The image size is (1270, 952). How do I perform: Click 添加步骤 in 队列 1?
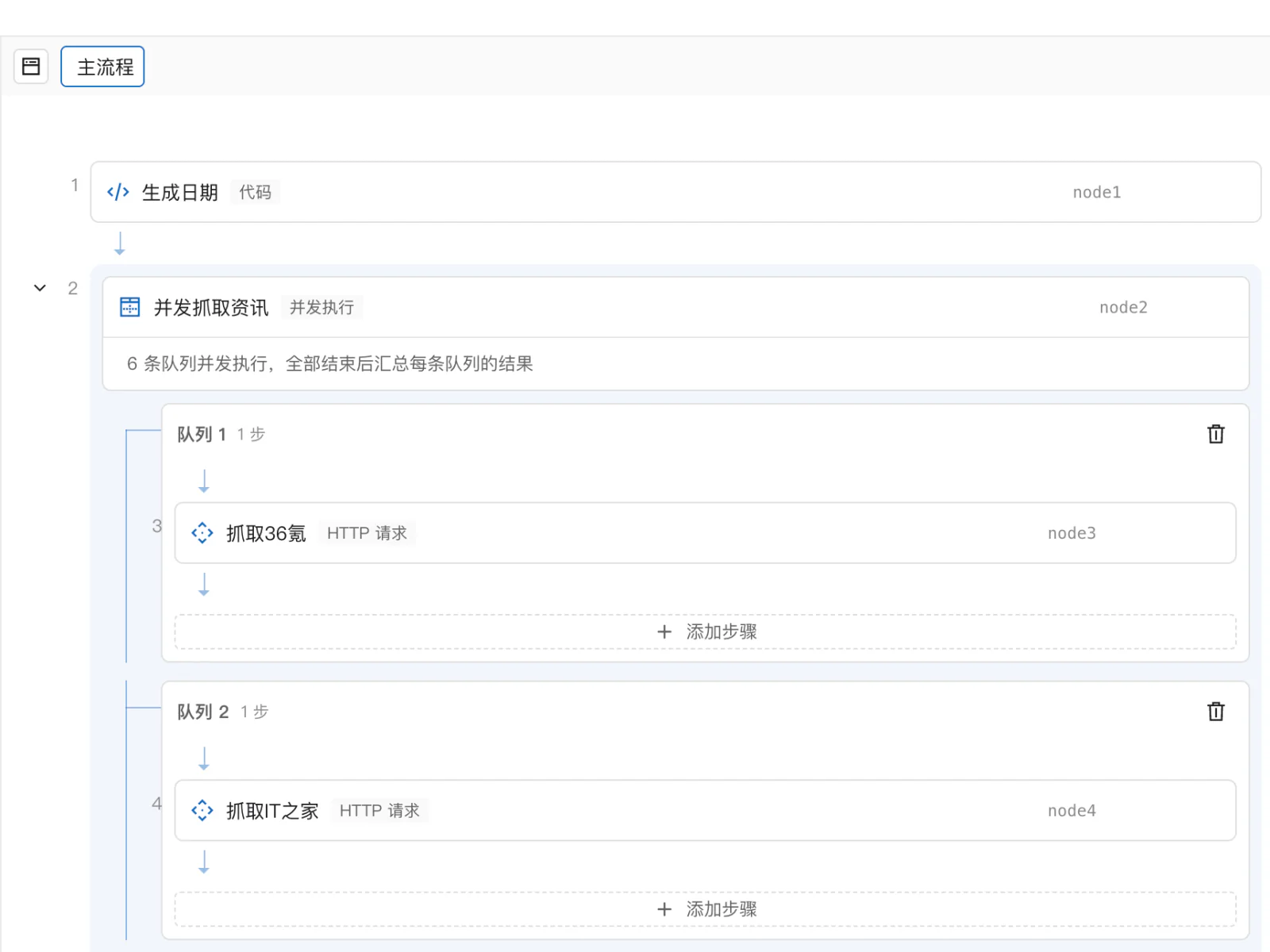point(705,631)
